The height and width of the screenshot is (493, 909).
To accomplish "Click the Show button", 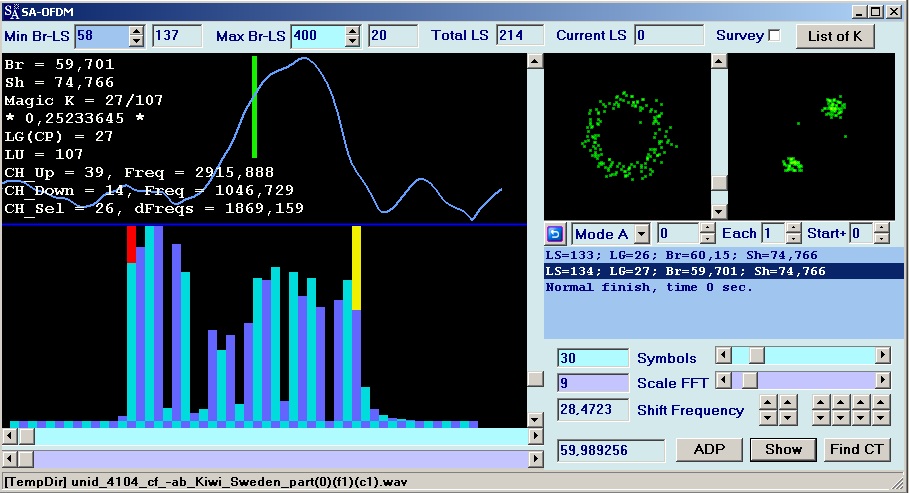I will (783, 450).
